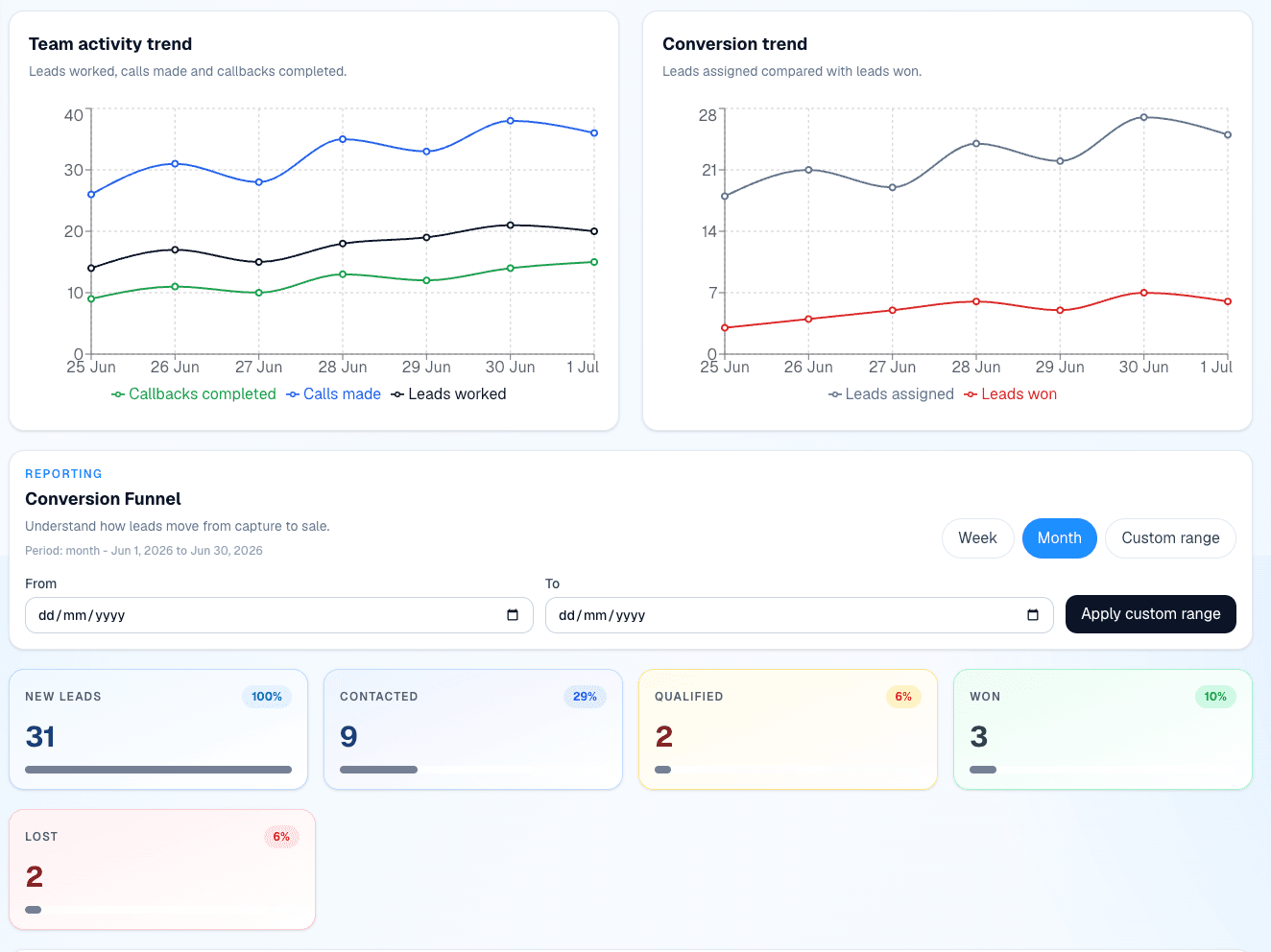The height and width of the screenshot is (952, 1271).
Task: Toggle Leads assigned legend marker icon
Action: tap(835, 394)
